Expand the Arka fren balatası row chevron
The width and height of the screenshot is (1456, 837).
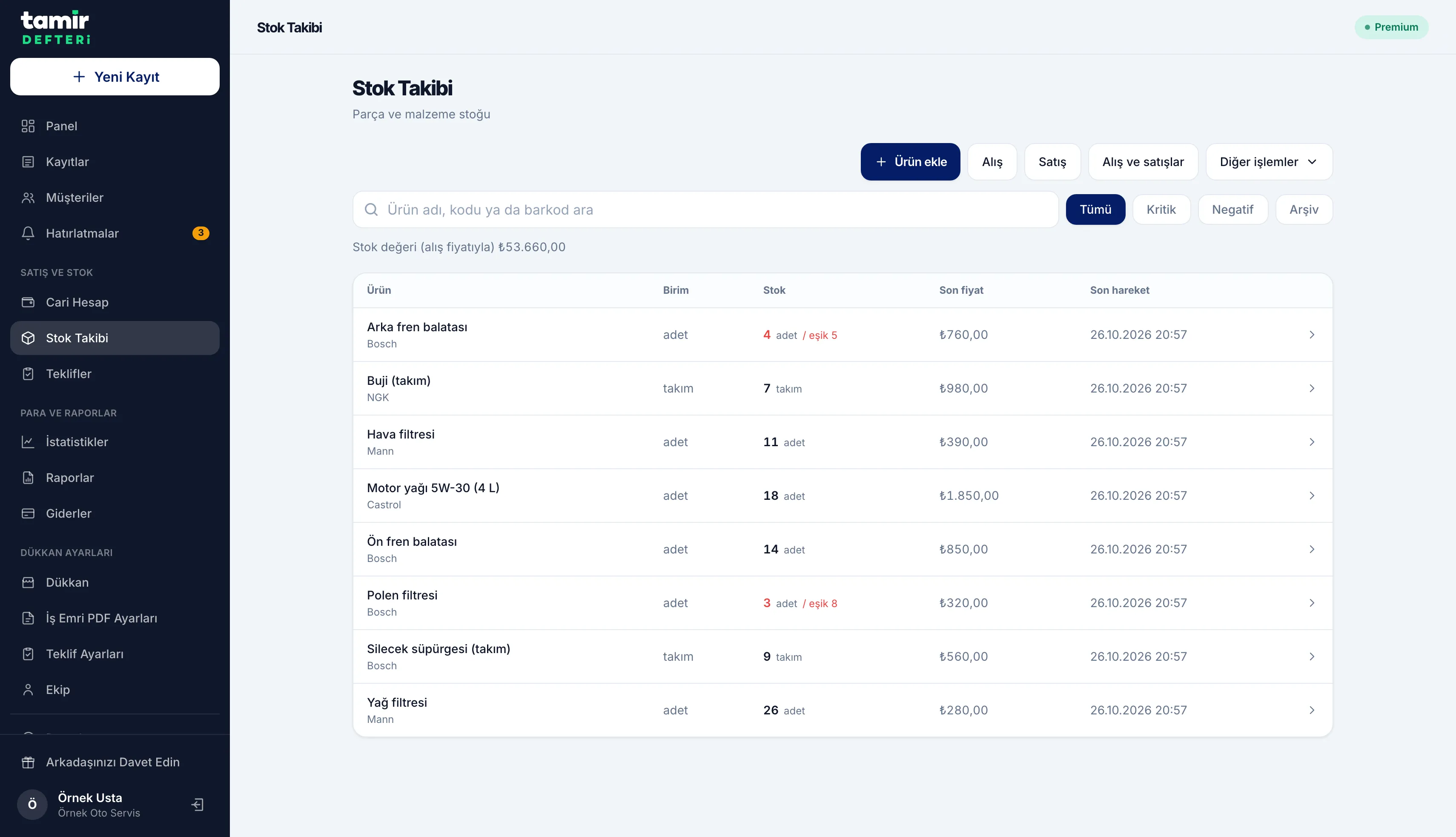coord(1312,335)
